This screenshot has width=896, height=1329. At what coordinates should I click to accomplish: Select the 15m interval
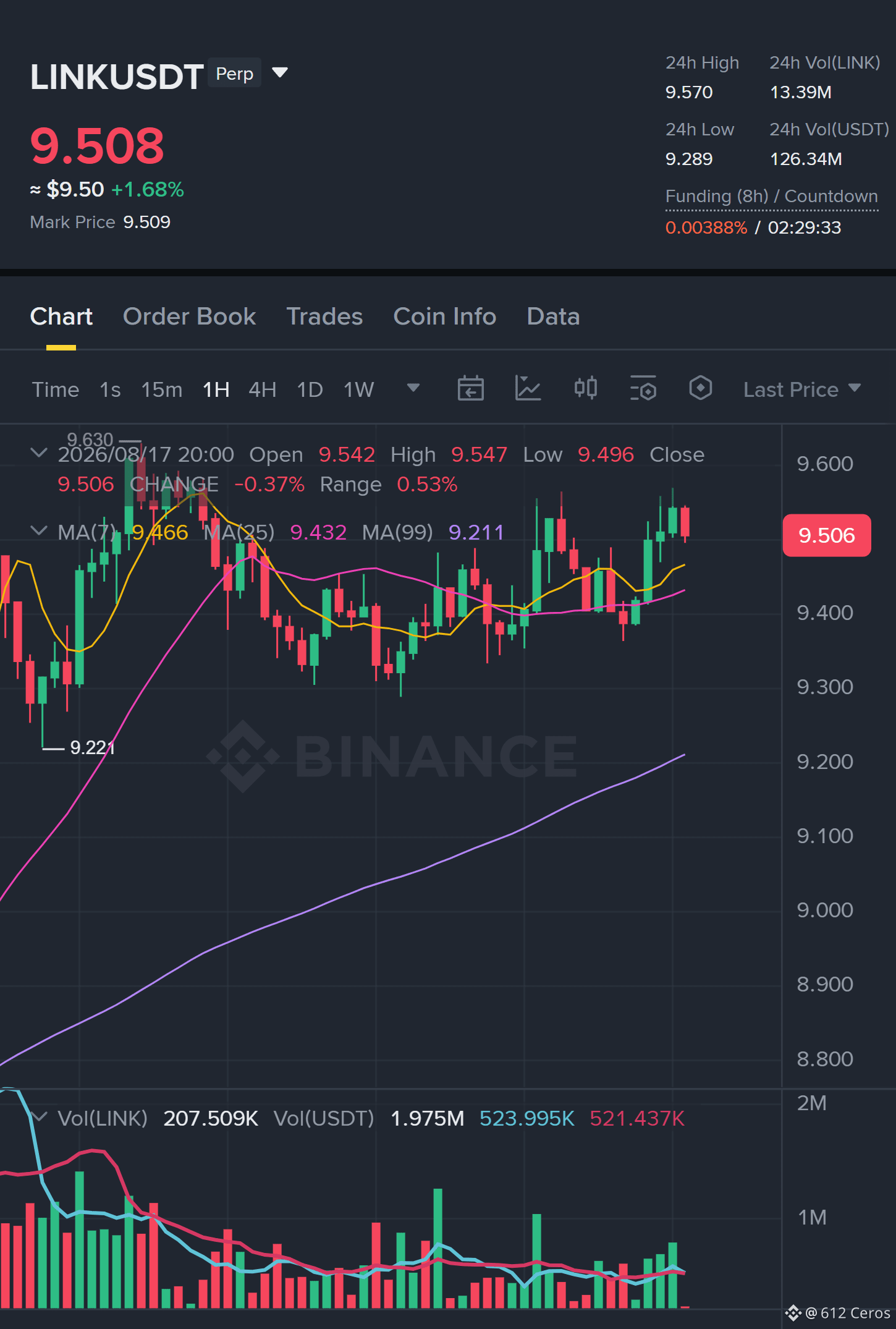coord(162,389)
